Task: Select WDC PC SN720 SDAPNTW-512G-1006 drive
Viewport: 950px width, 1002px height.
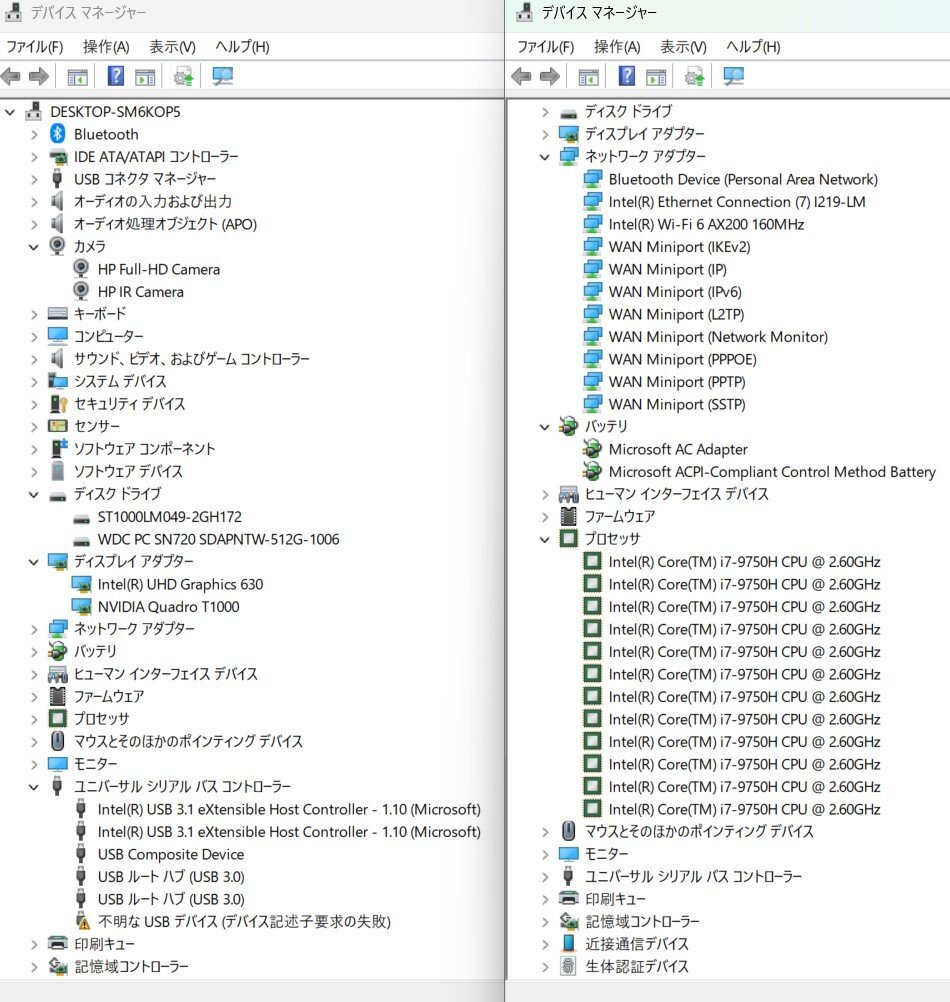Action: pyautogui.click(x=218, y=539)
